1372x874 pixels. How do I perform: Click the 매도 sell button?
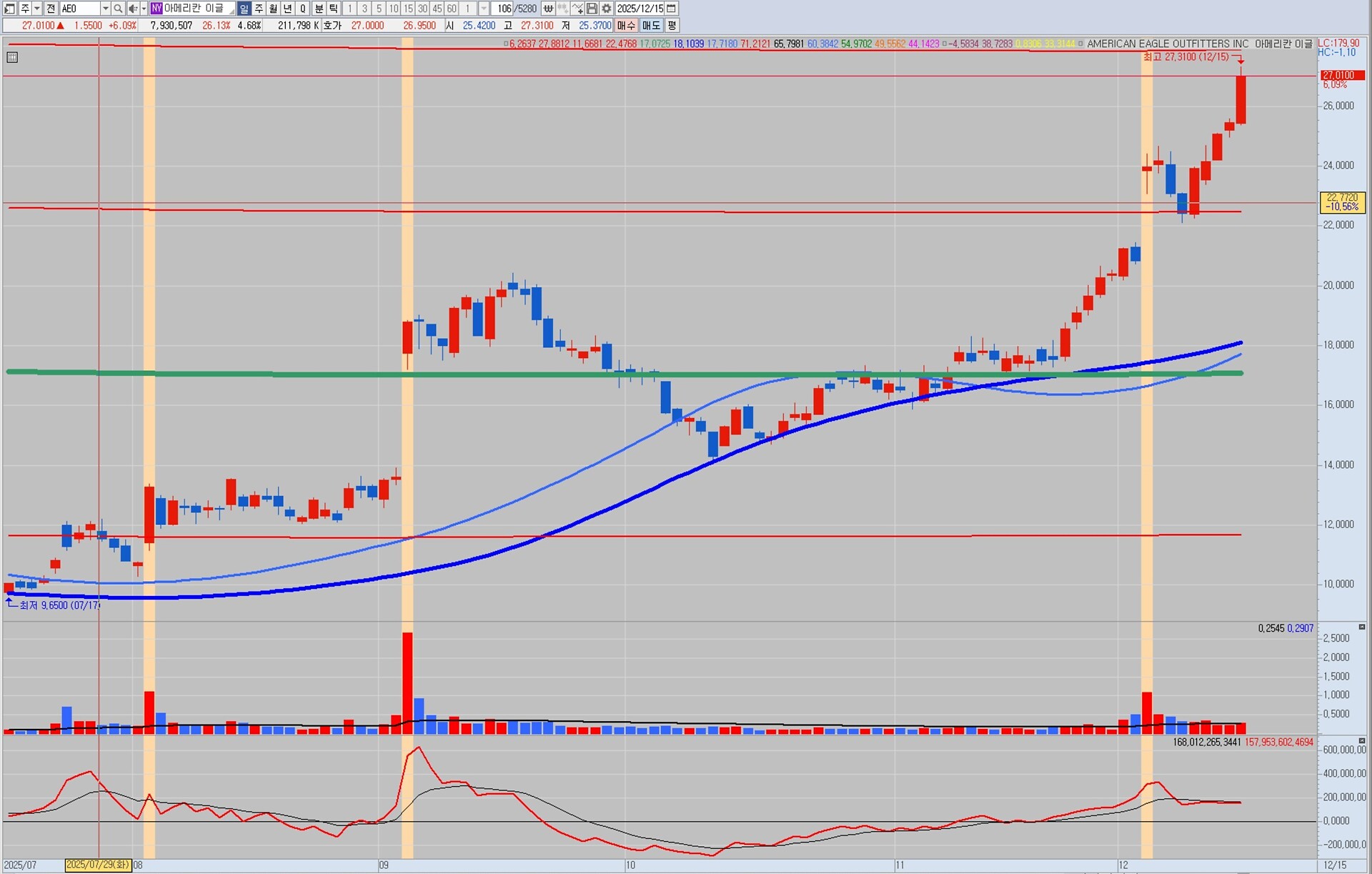(x=650, y=26)
